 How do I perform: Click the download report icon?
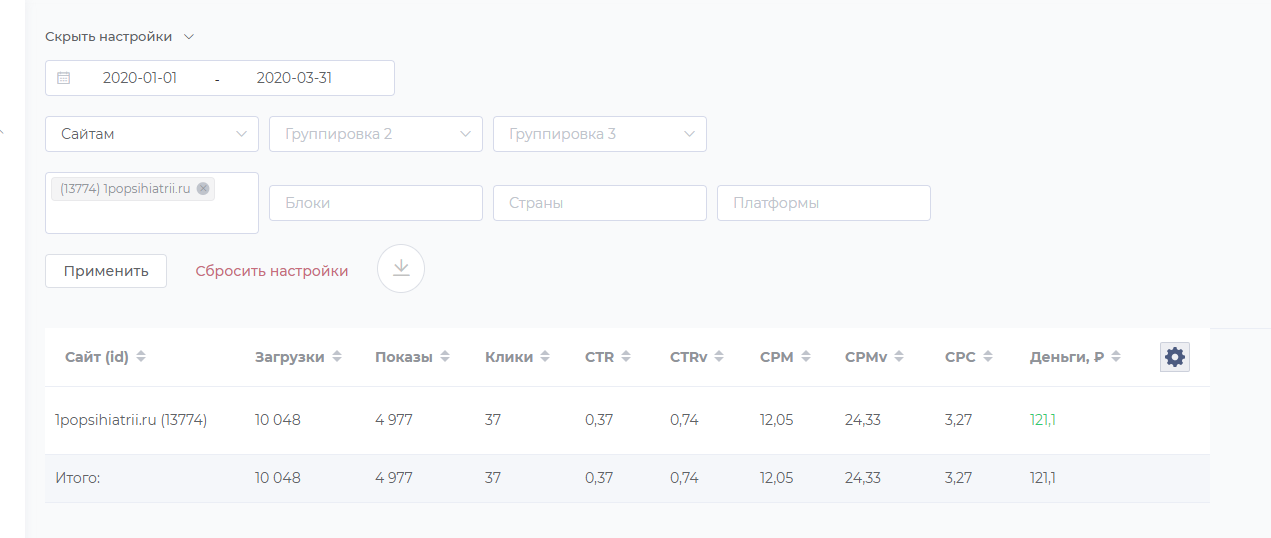401,269
